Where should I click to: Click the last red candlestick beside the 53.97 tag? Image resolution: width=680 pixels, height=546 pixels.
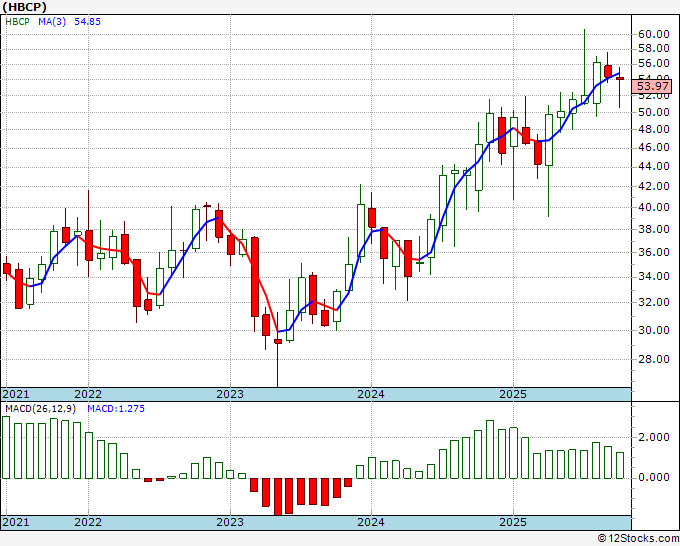[x=620, y=87]
